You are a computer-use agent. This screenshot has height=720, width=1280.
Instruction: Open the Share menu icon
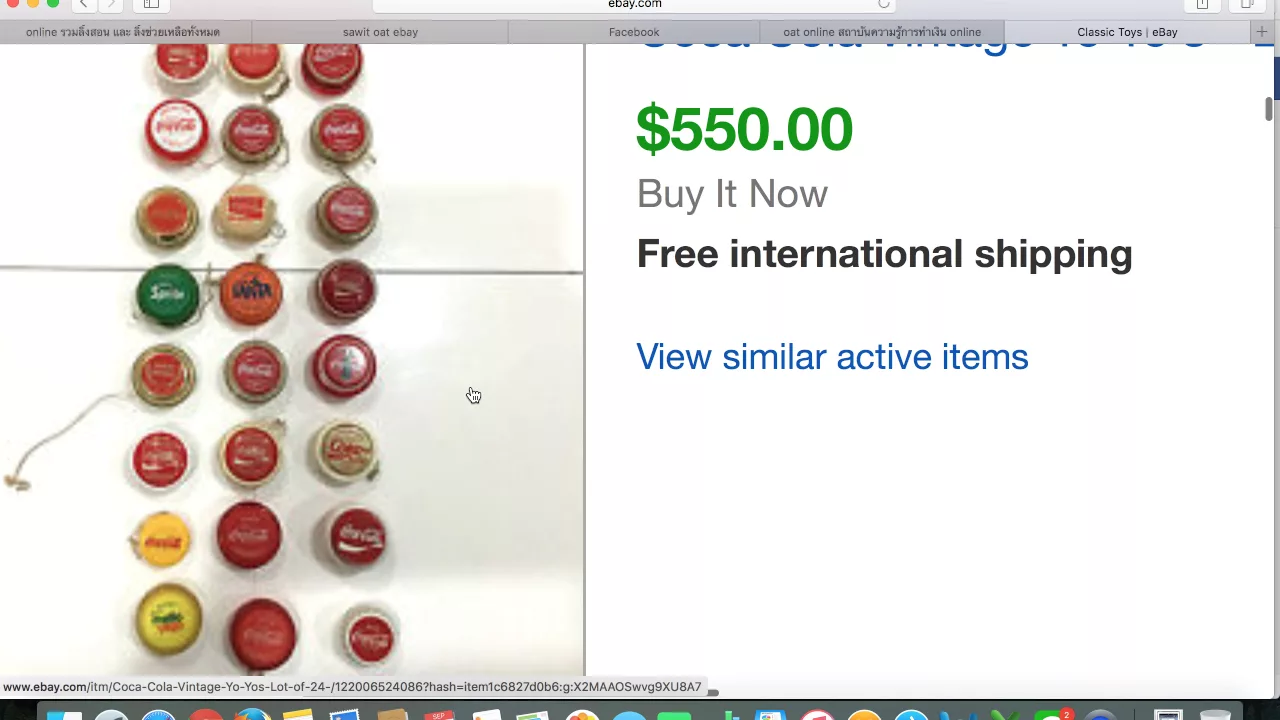click(x=1202, y=5)
